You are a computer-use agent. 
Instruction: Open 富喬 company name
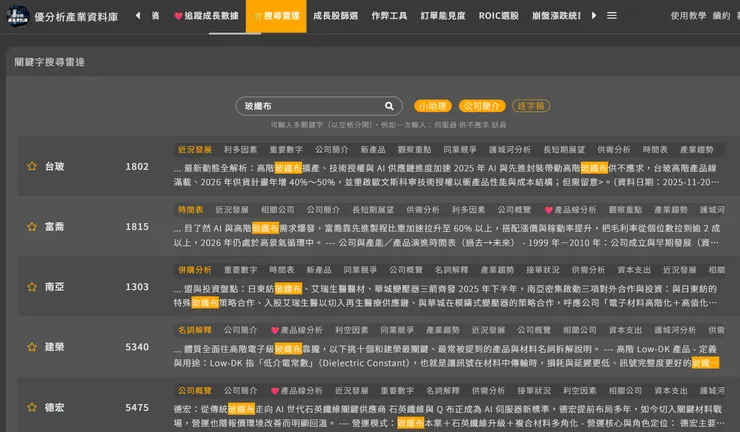pyautogui.click(x=54, y=227)
